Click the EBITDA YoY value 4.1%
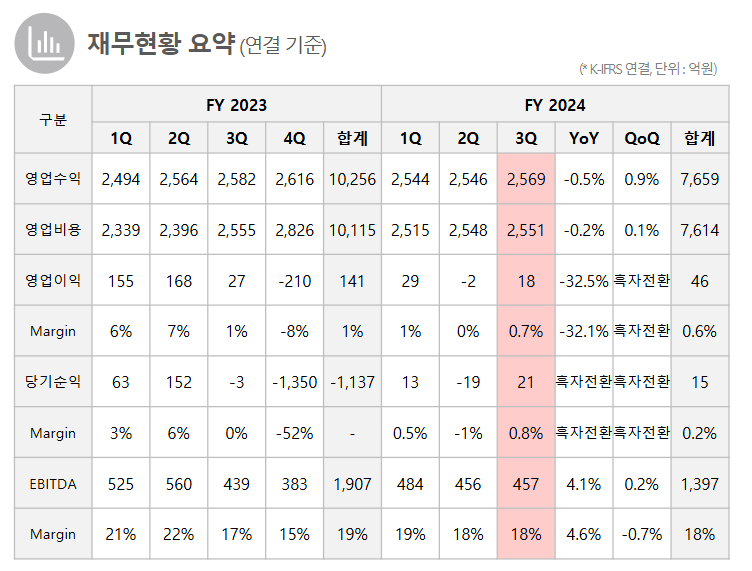This screenshot has height=571, width=752. pos(583,484)
